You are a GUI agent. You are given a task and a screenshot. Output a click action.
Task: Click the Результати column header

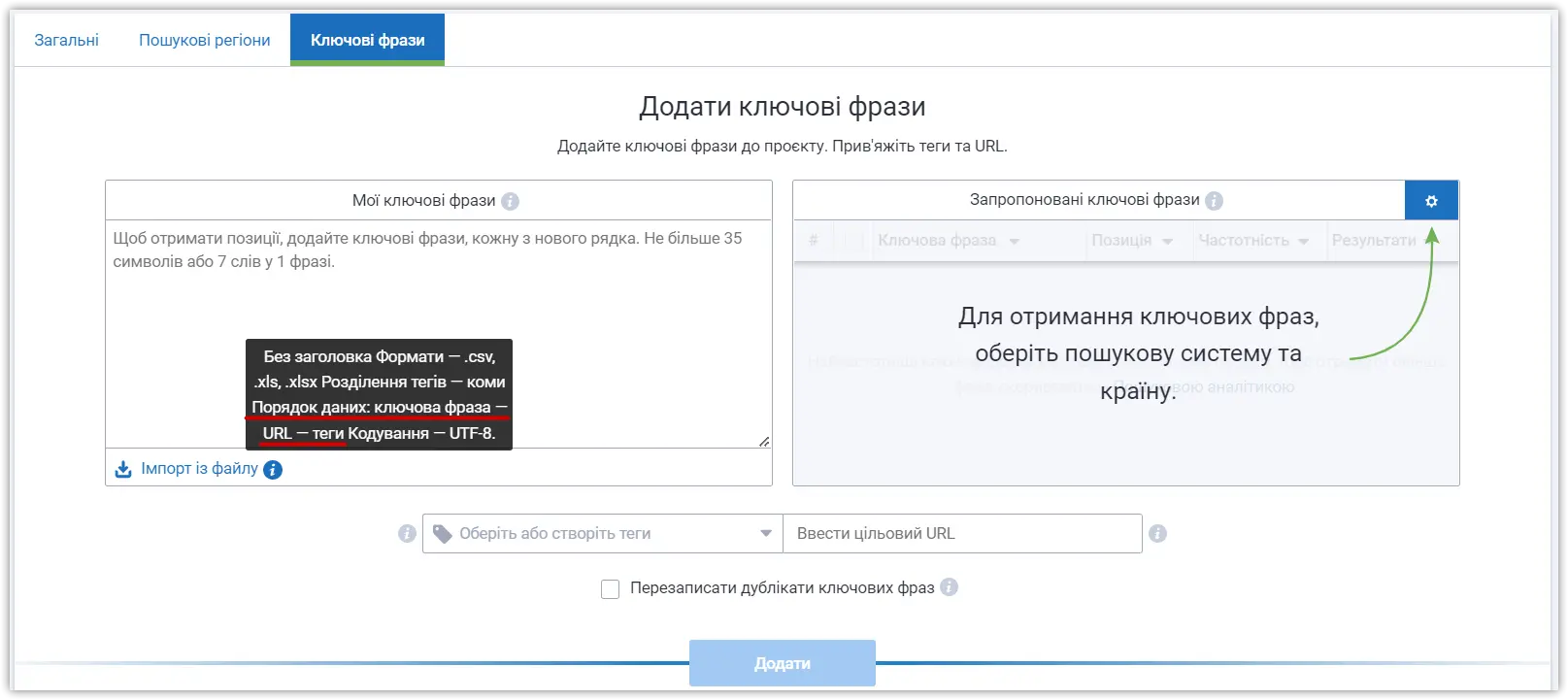point(1374,240)
